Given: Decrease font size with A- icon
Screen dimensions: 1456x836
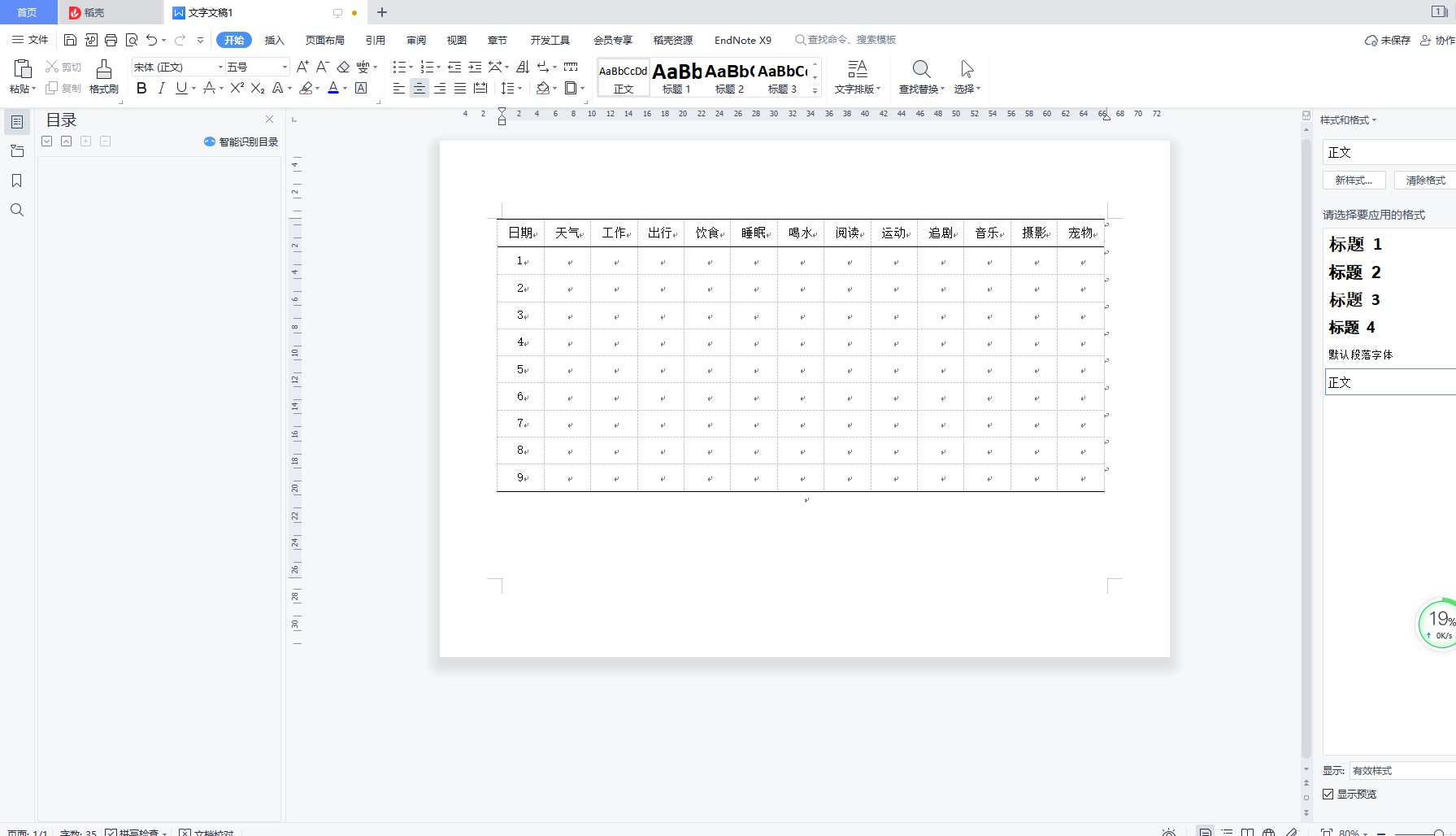Looking at the screenshot, I should point(323,67).
